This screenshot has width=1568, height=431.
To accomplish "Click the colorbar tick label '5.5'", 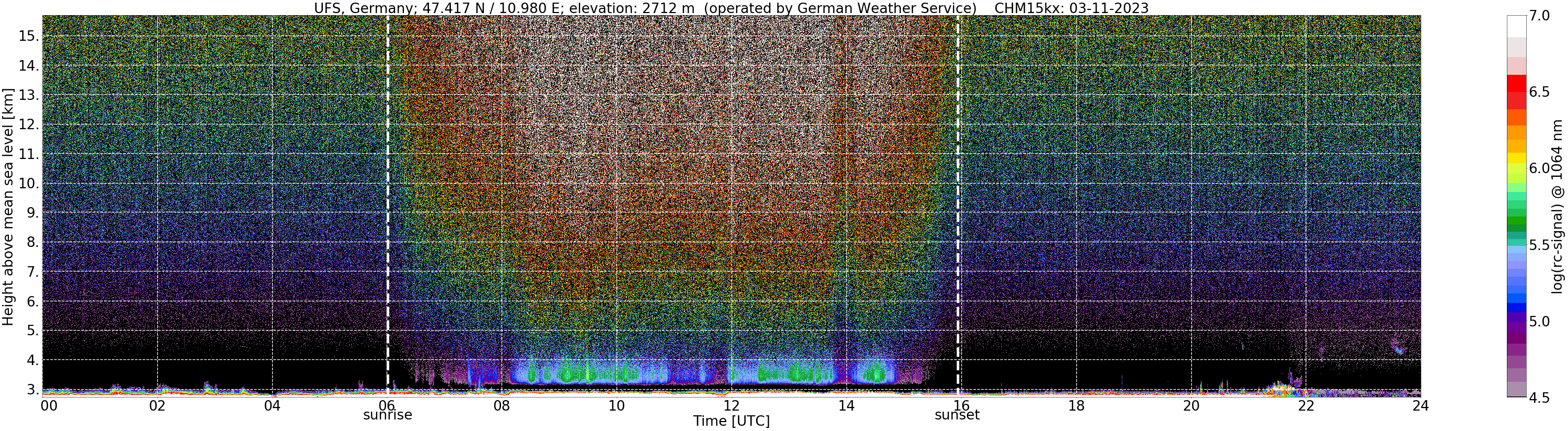I will coord(1539,245).
